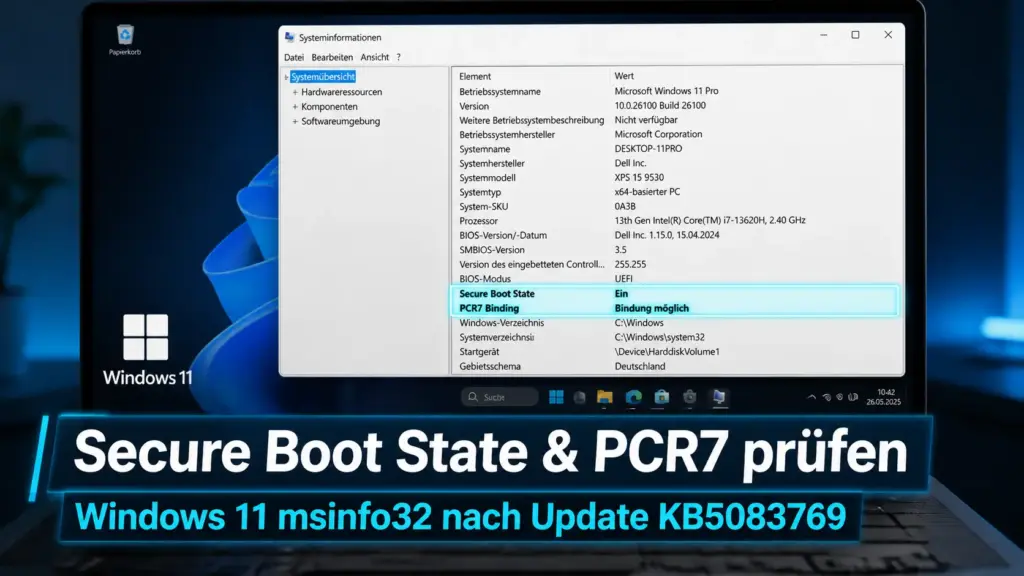The width and height of the screenshot is (1024, 576).
Task: Open the network icon in system tray
Action: [826, 397]
